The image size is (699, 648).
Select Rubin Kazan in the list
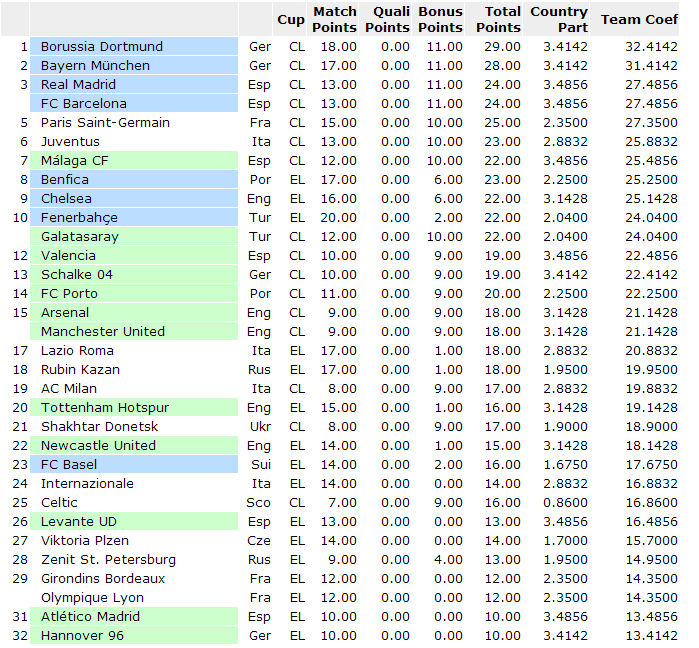[x=80, y=370]
